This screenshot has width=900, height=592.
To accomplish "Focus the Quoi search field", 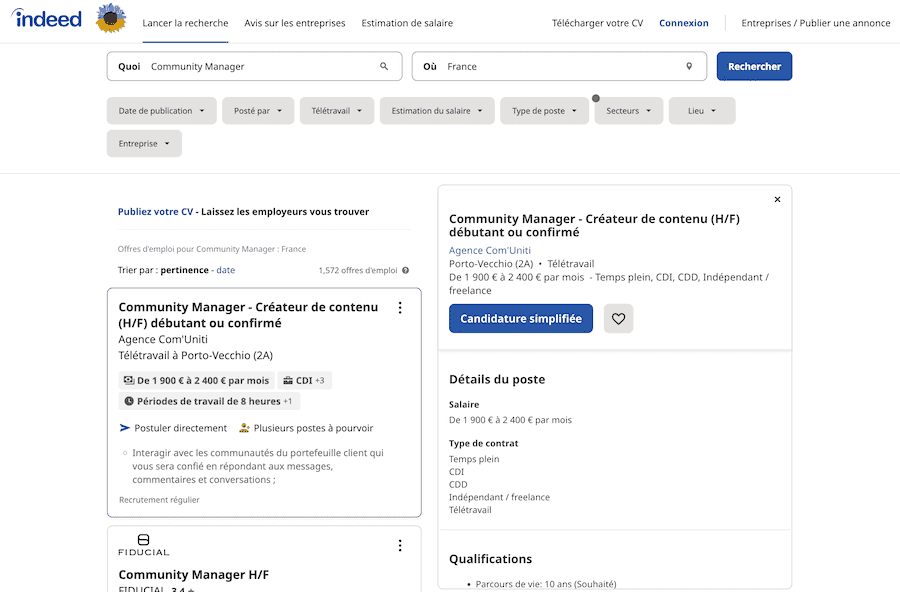I will tap(254, 66).
